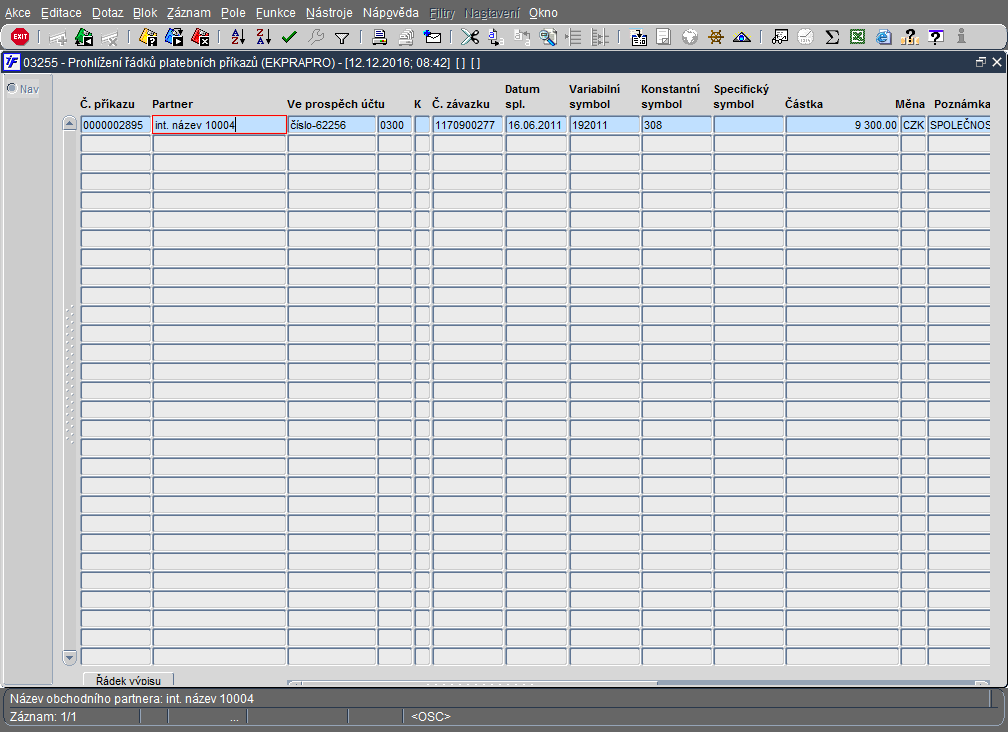Sort ascending with the A-Z icon
Viewport: 1008px width, 732px height.
(x=238, y=37)
